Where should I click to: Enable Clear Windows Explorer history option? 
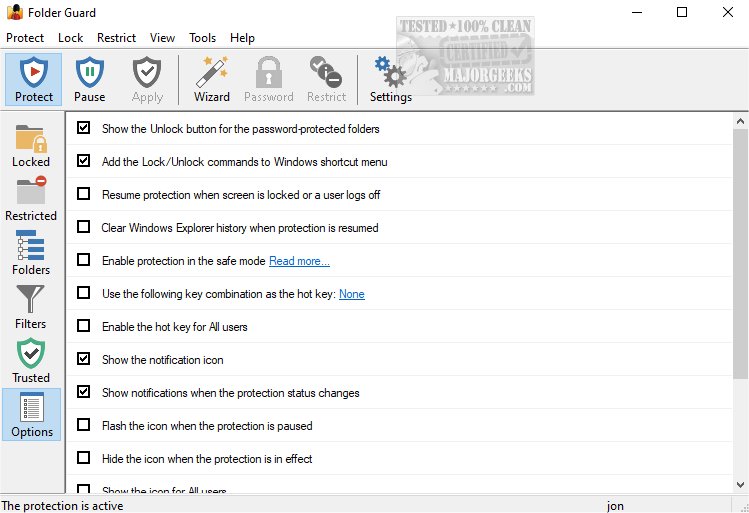tap(84, 227)
